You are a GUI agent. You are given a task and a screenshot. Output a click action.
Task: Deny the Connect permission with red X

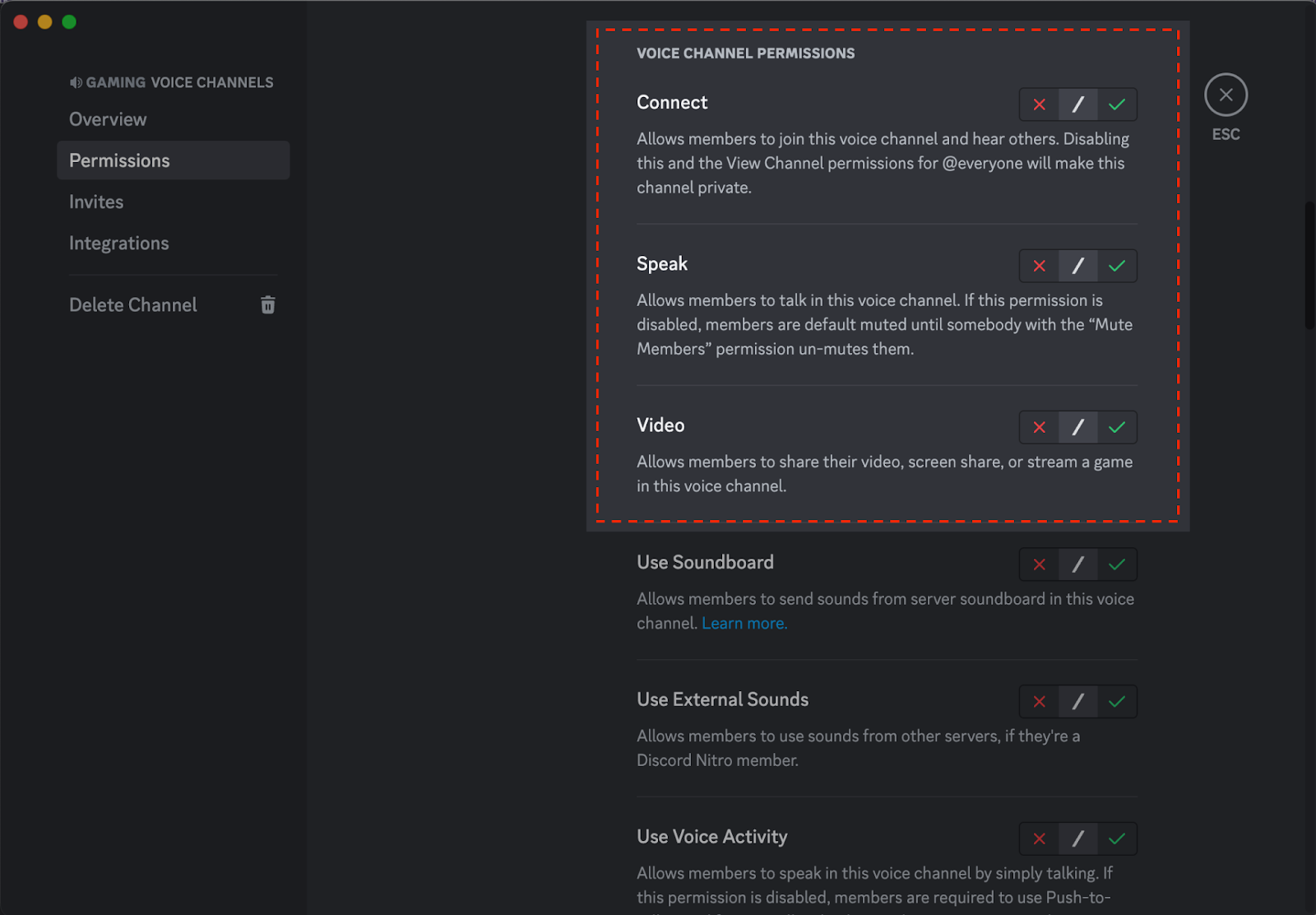click(1039, 105)
